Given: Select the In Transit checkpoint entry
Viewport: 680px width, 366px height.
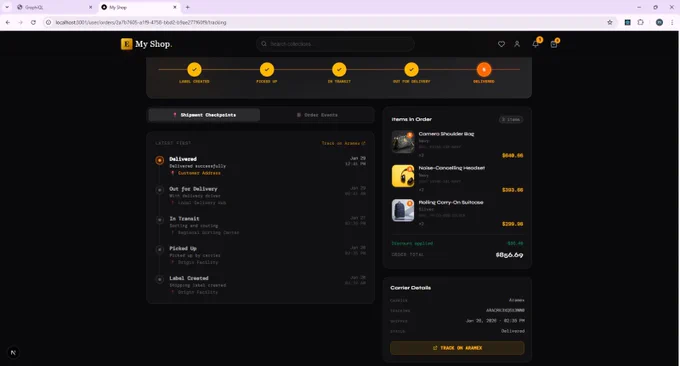Looking at the screenshot, I should click(x=260, y=225).
